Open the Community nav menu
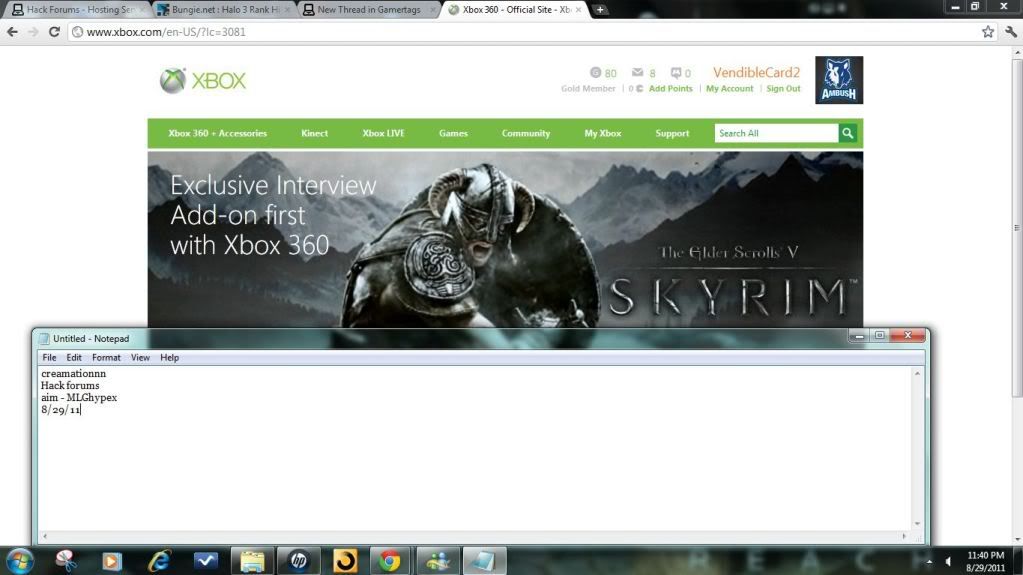The height and width of the screenshot is (575, 1023). (x=526, y=133)
